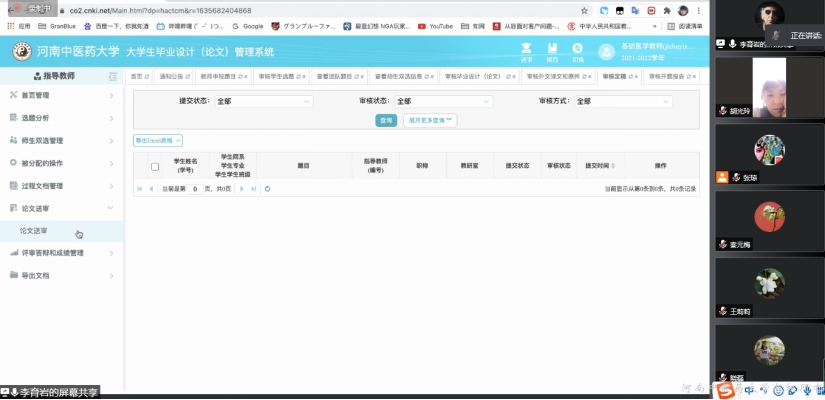Open the 审核状态 dropdown
This screenshot has height=400, width=825.
(x=443, y=101)
